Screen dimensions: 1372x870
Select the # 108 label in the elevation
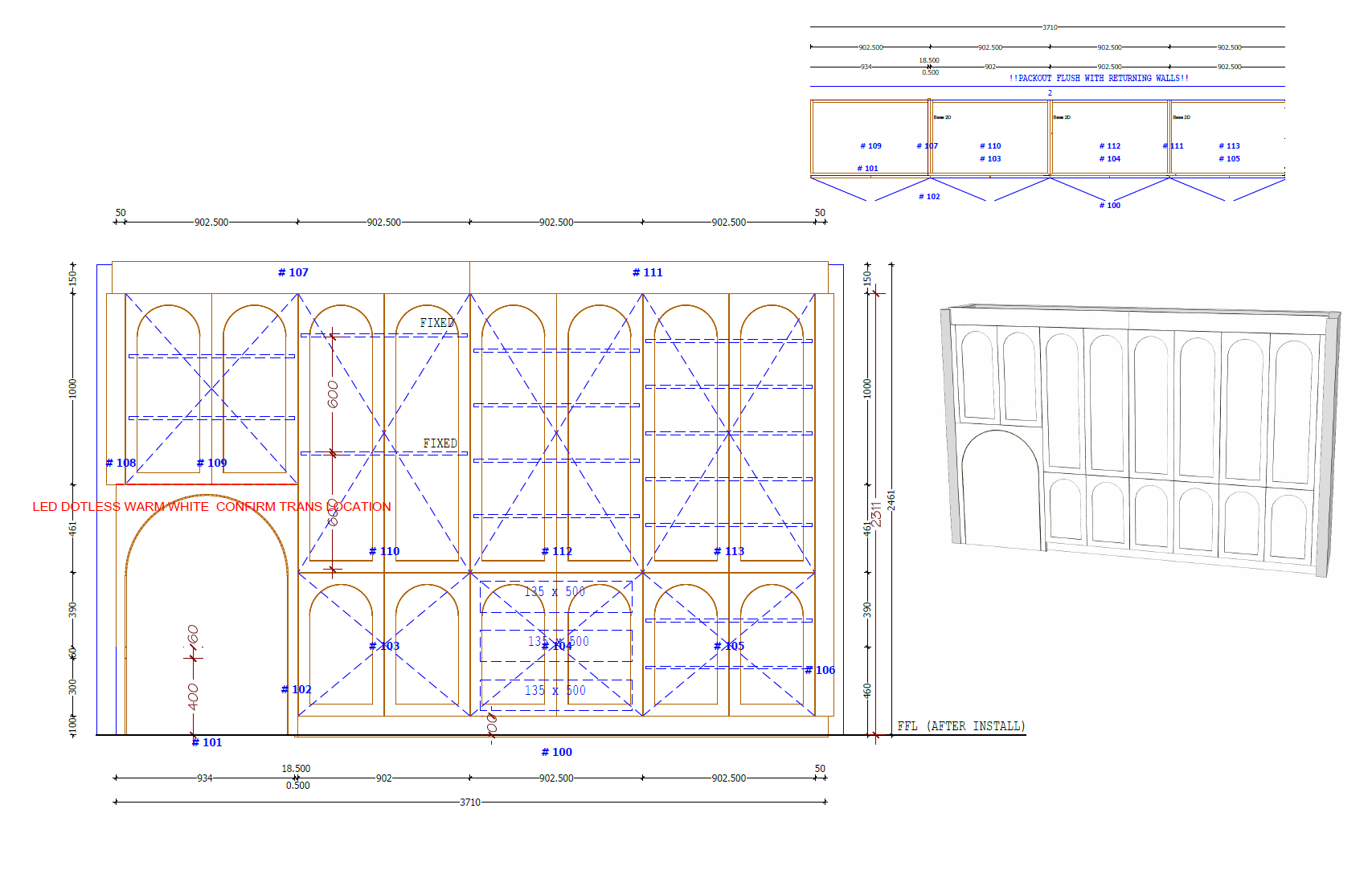[121, 463]
